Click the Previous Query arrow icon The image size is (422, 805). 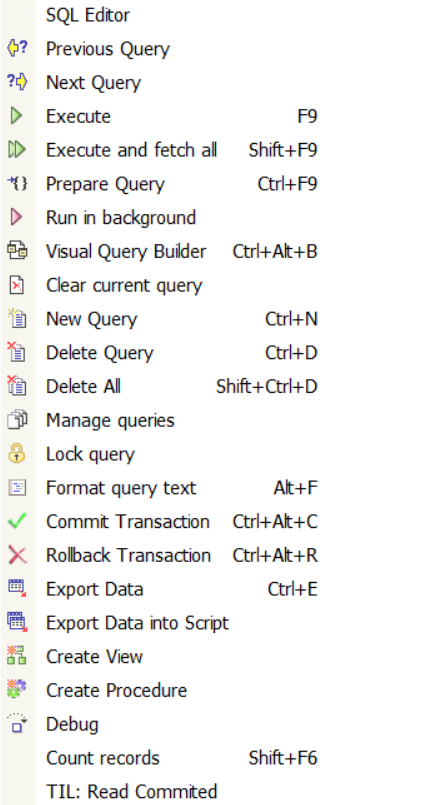click(17, 49)
